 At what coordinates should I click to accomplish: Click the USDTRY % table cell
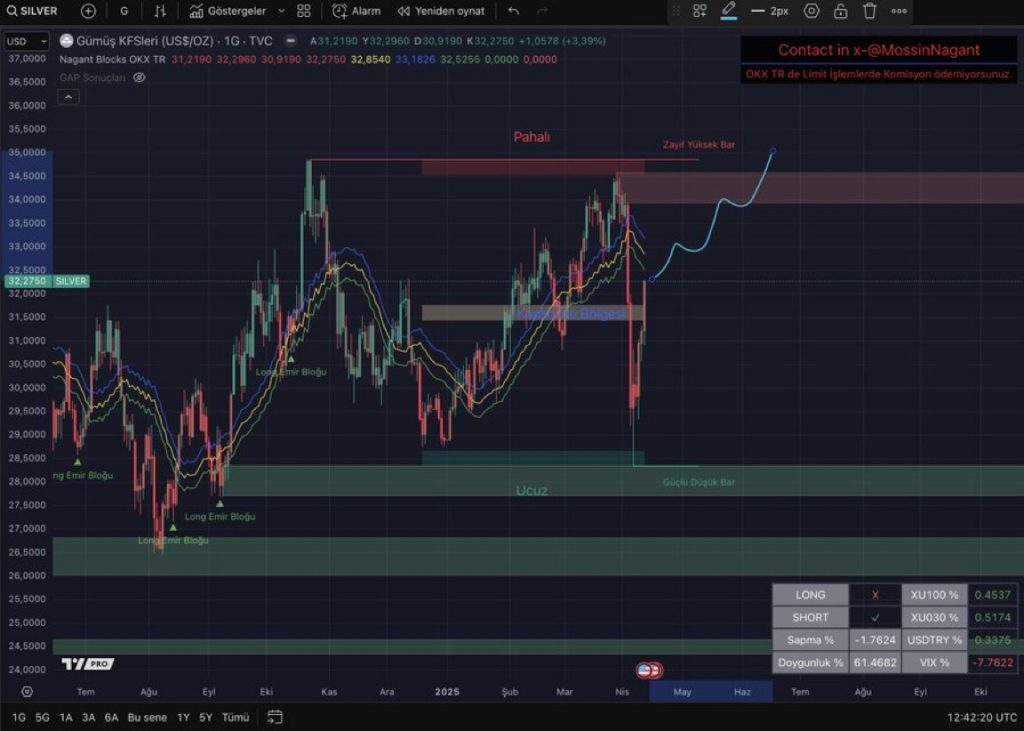(935, 640)
